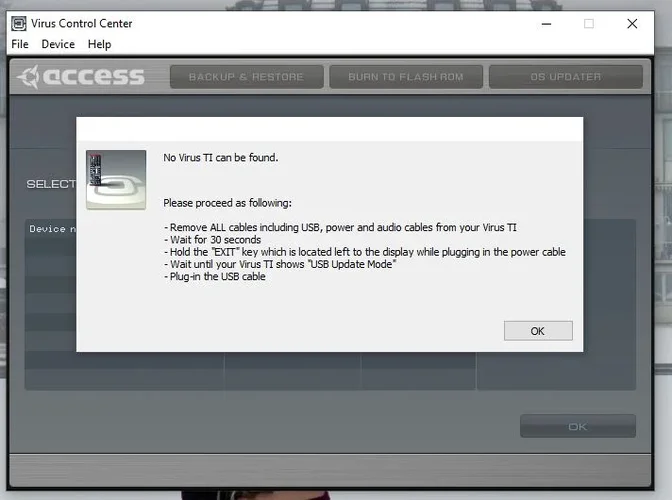Screen dimensions: 672x500
Task: Click the 'Remove ALL cables' instruction line
Action: coord(340,227)
